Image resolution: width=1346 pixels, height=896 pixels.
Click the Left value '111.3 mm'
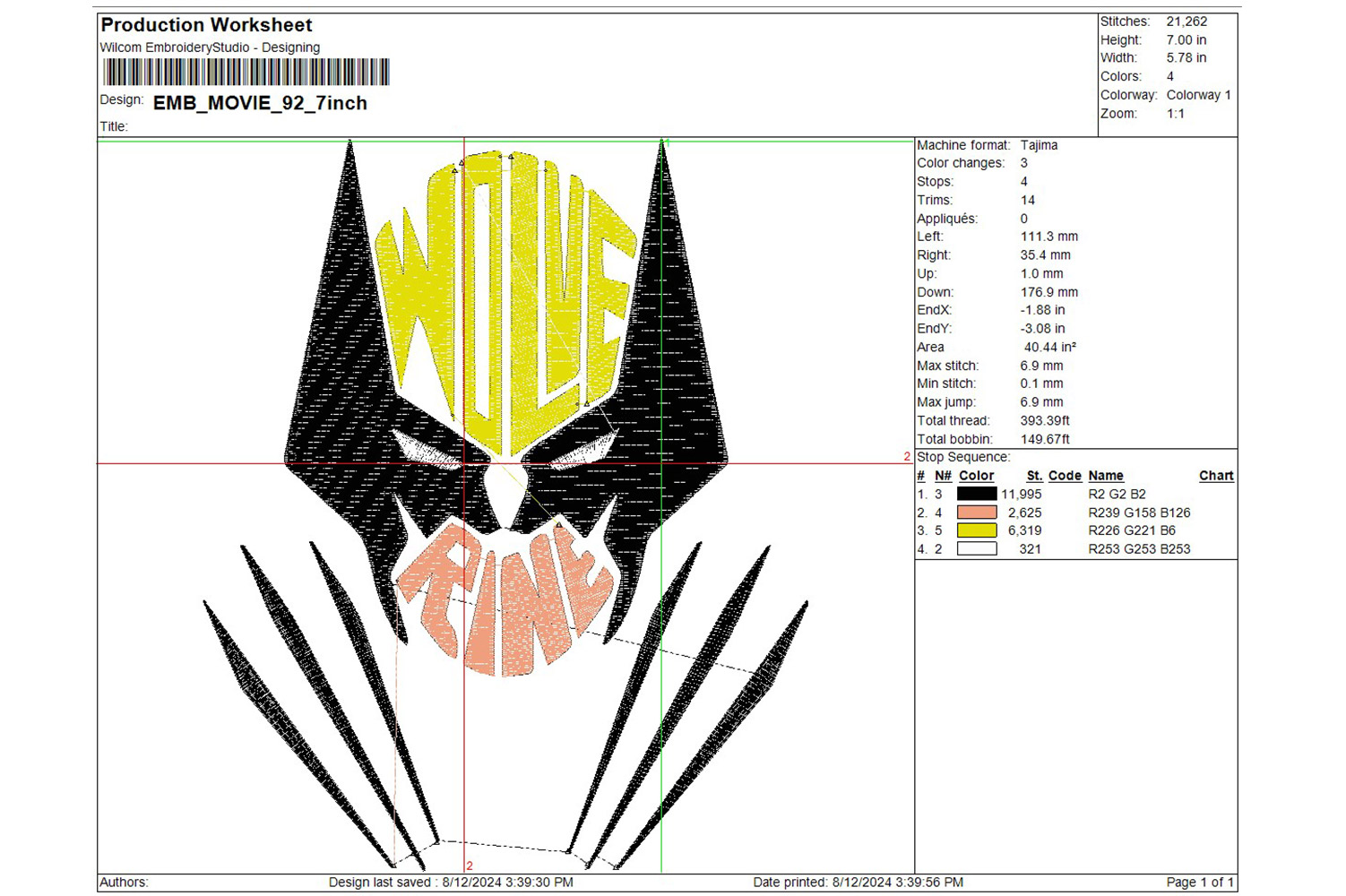[1048, 237]
